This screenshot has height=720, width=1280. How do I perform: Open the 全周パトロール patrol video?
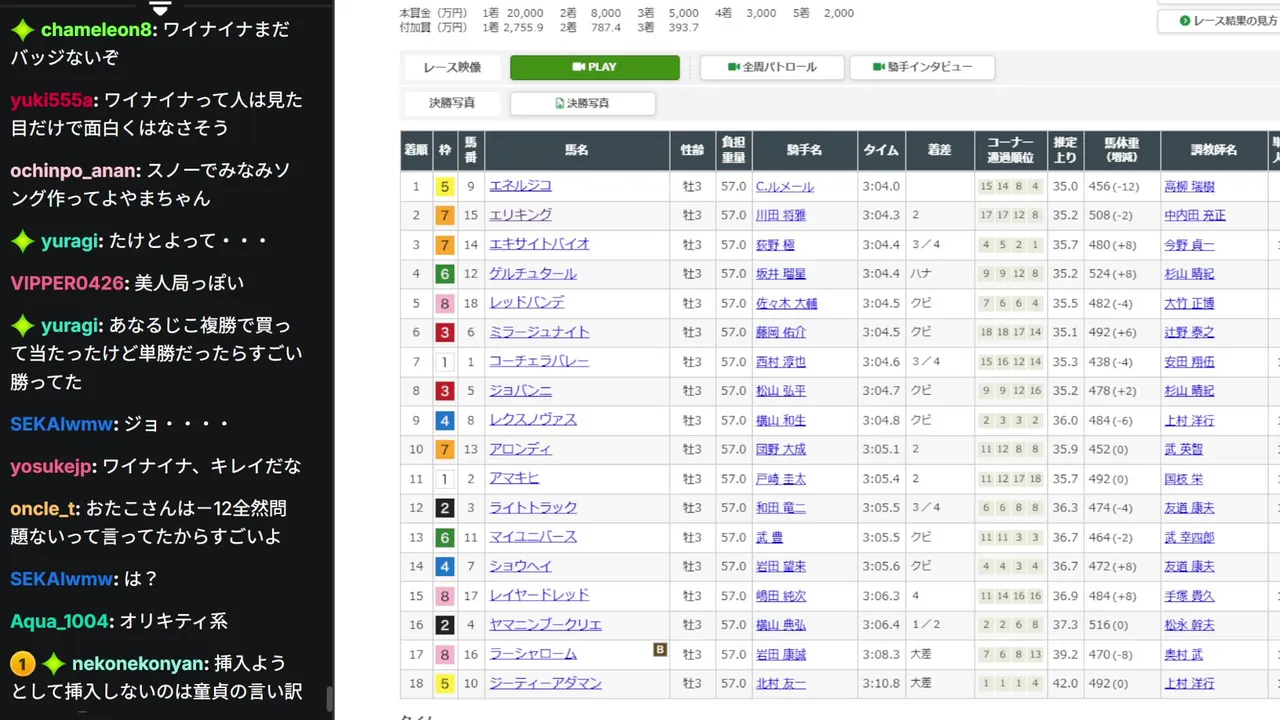[773, 67]
